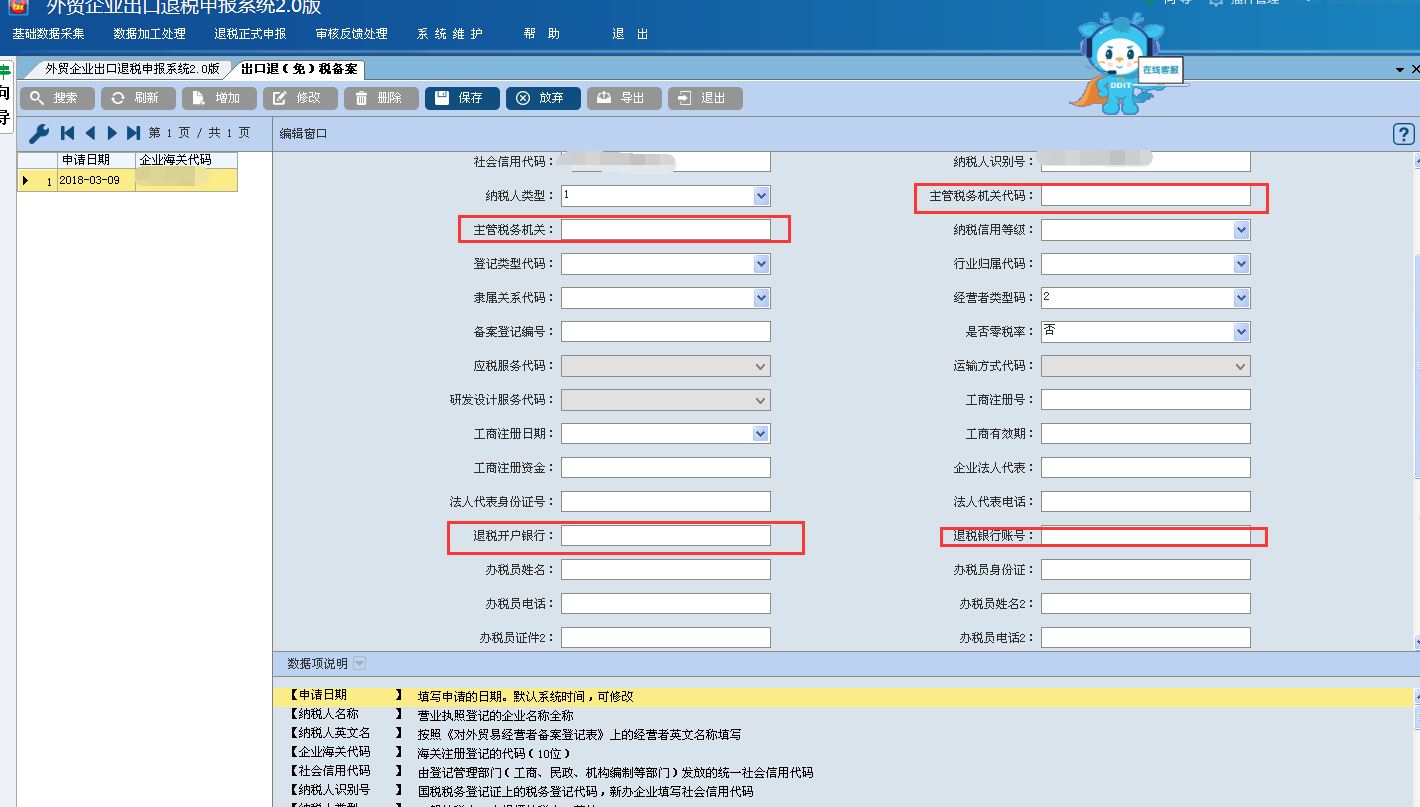Click the wrench settings icon
Image resolution: width=1420 pixels, height=807 pixels.
tap(39, 133)
